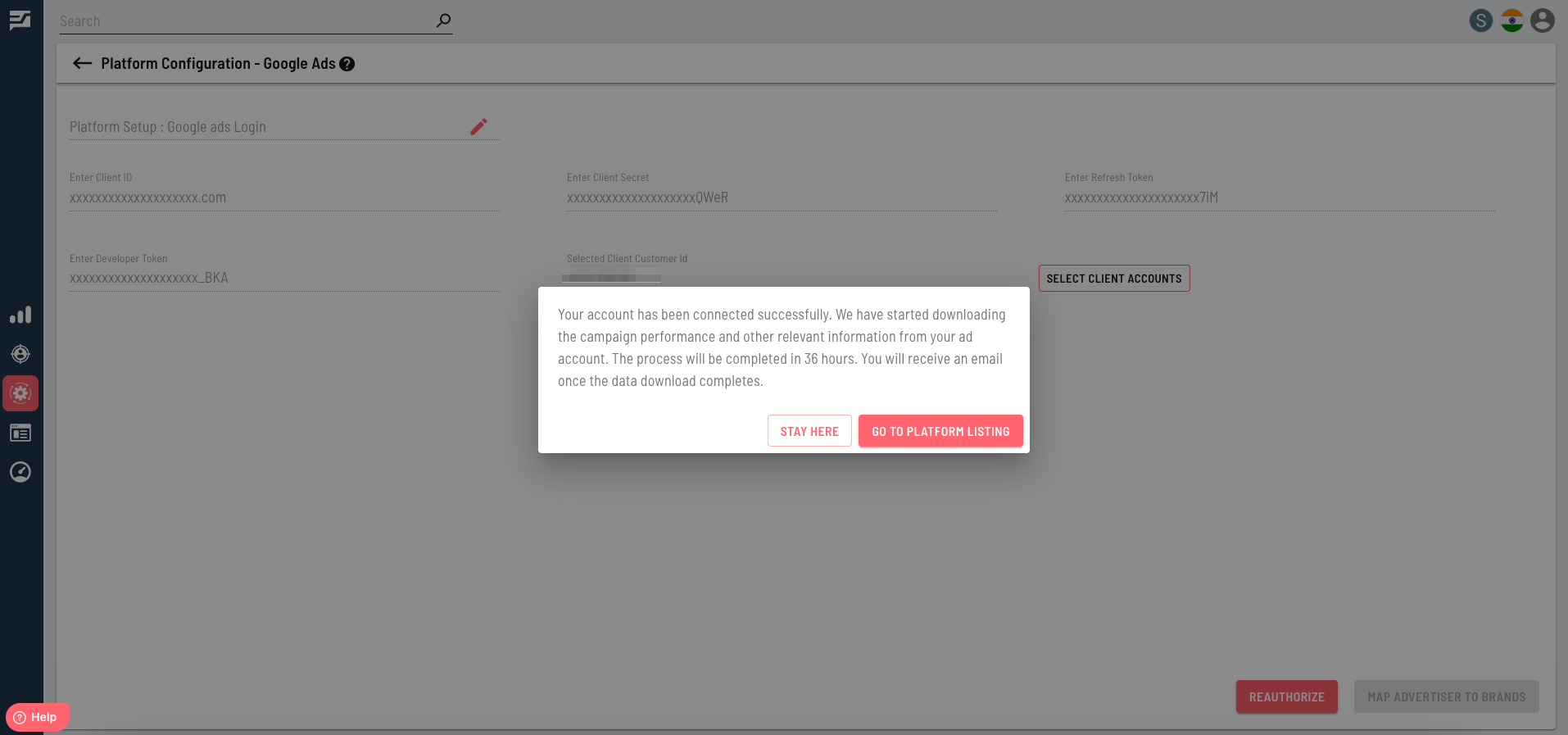
Task: Click the app logo in the sidebar
Action: pyautogui.click(x=20, y=20)
